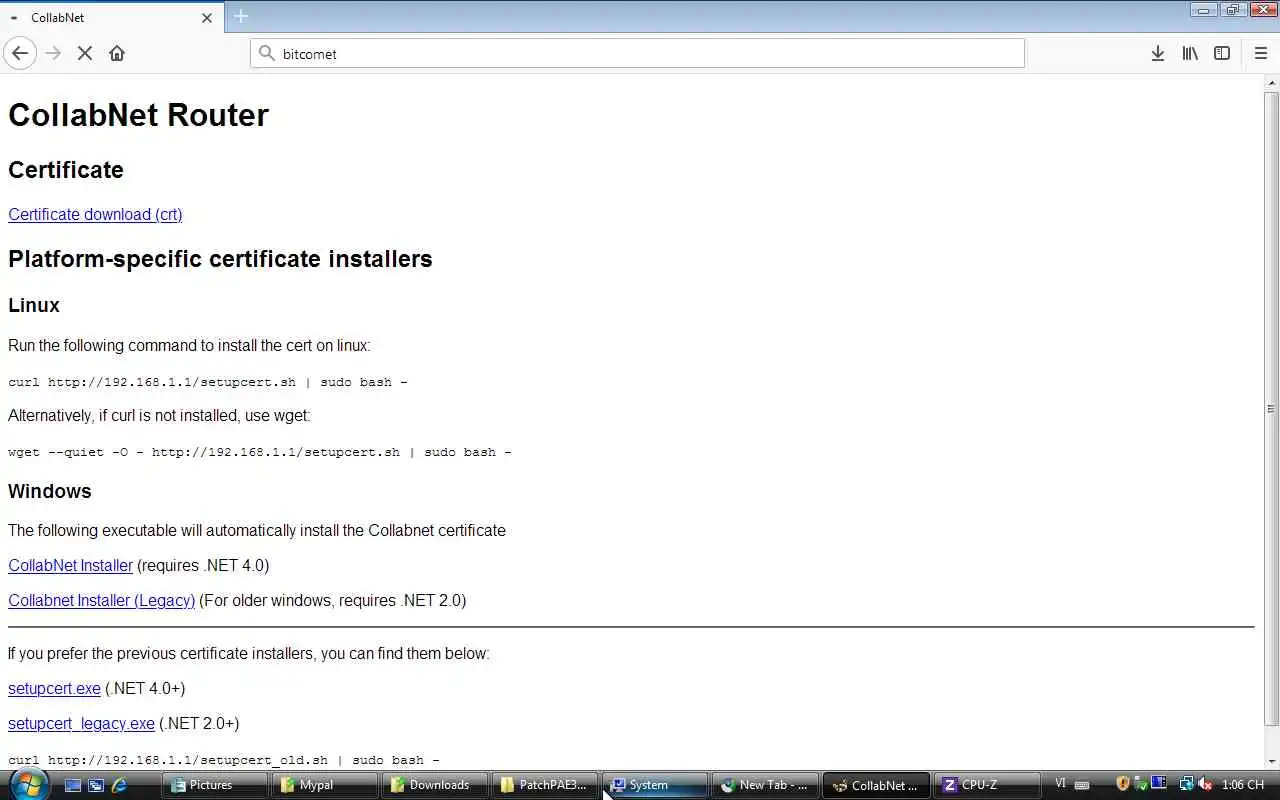Click the scrollbar down arrow

tap(1271, 761)
